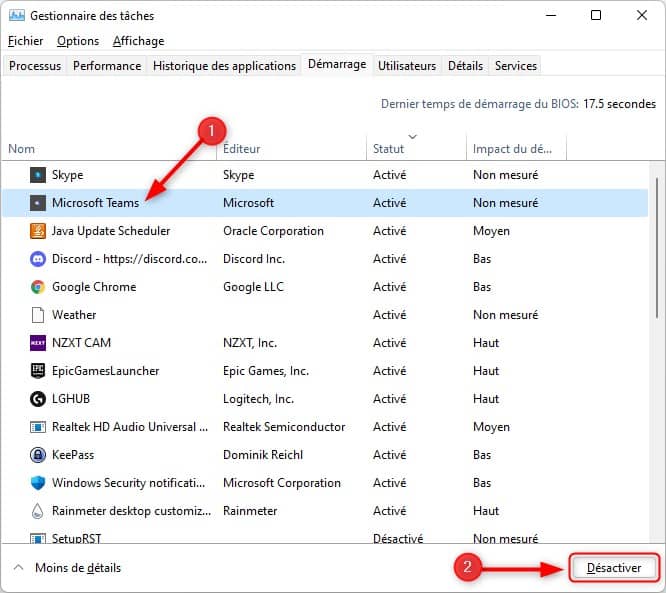The width and height of the screenshot is (666, 593).
Task: Click the Windows Security shield icon
Action: (38, 483)
